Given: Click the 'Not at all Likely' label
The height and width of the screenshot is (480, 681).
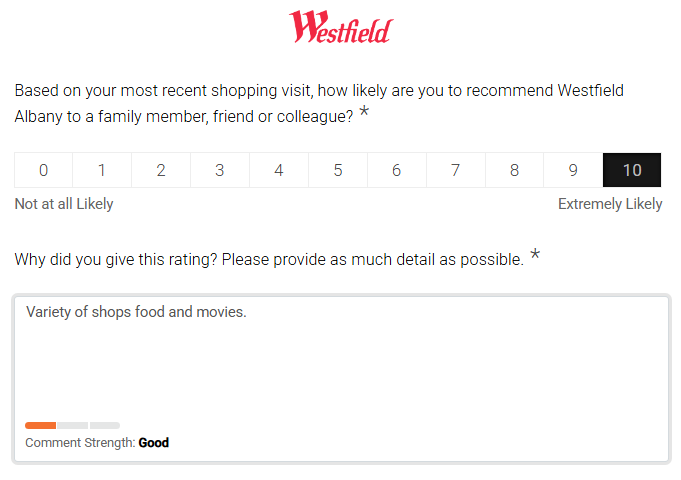Looking at the screenshot, I should click(x=64, y=204).
